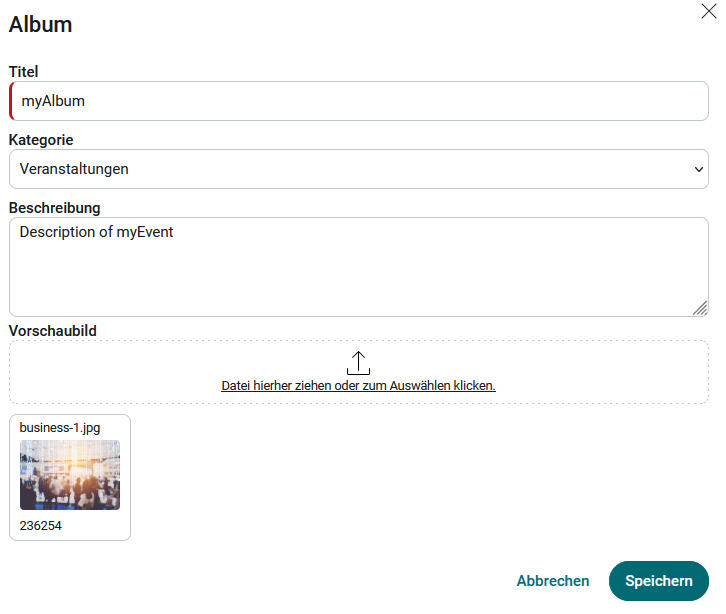Click the upload arrow icon

click(358, 363)
